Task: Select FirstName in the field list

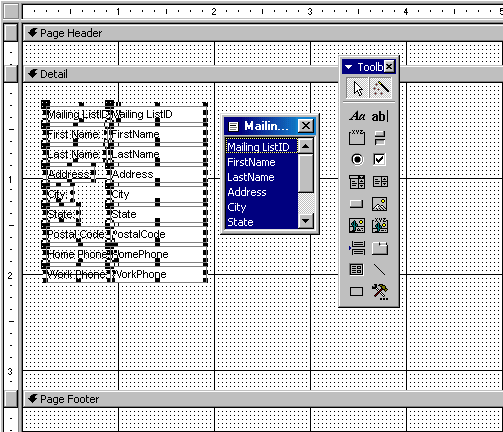Action: (x=261, y=162)
